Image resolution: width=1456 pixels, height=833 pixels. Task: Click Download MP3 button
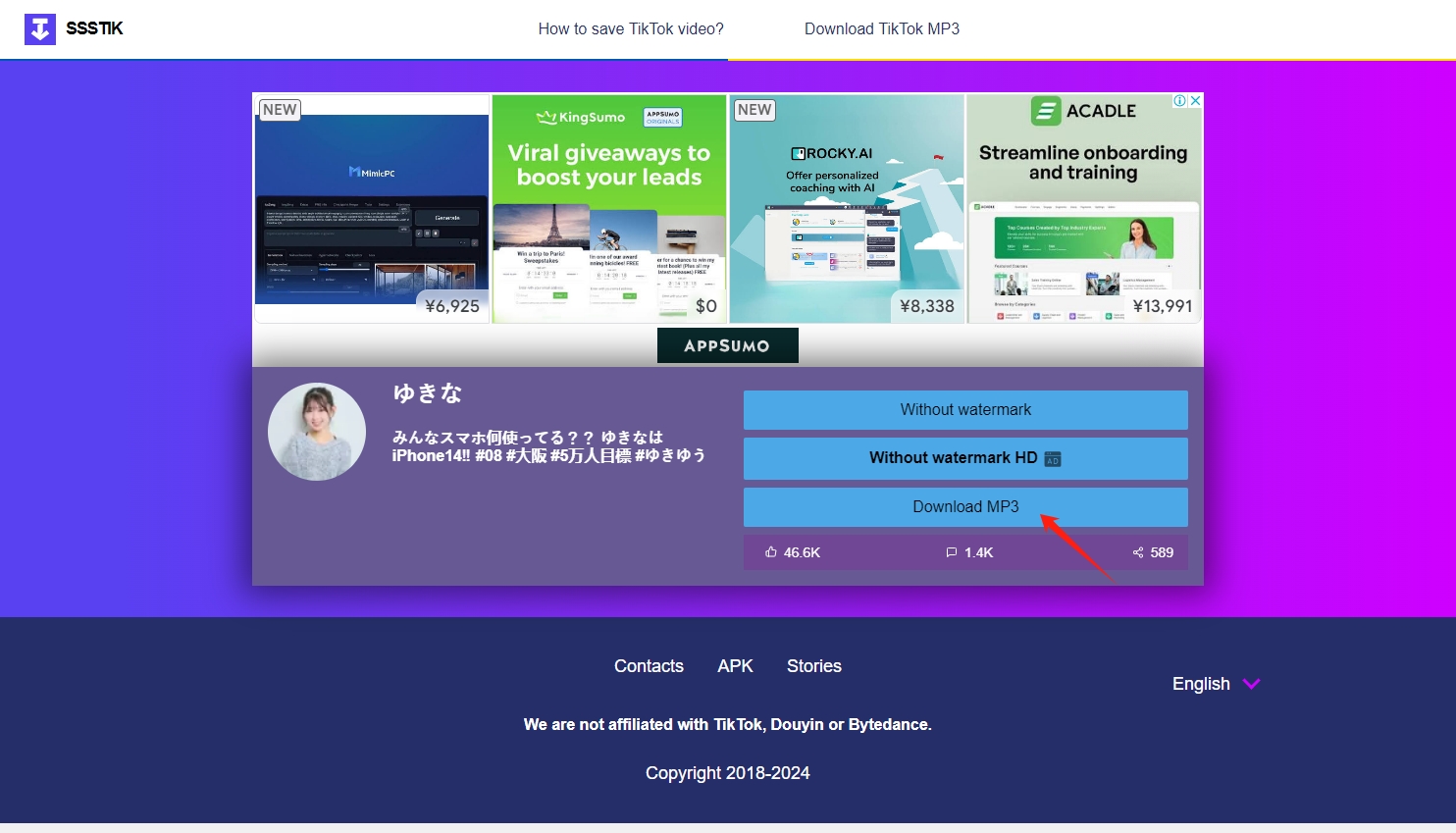click(x=965, y=507)
